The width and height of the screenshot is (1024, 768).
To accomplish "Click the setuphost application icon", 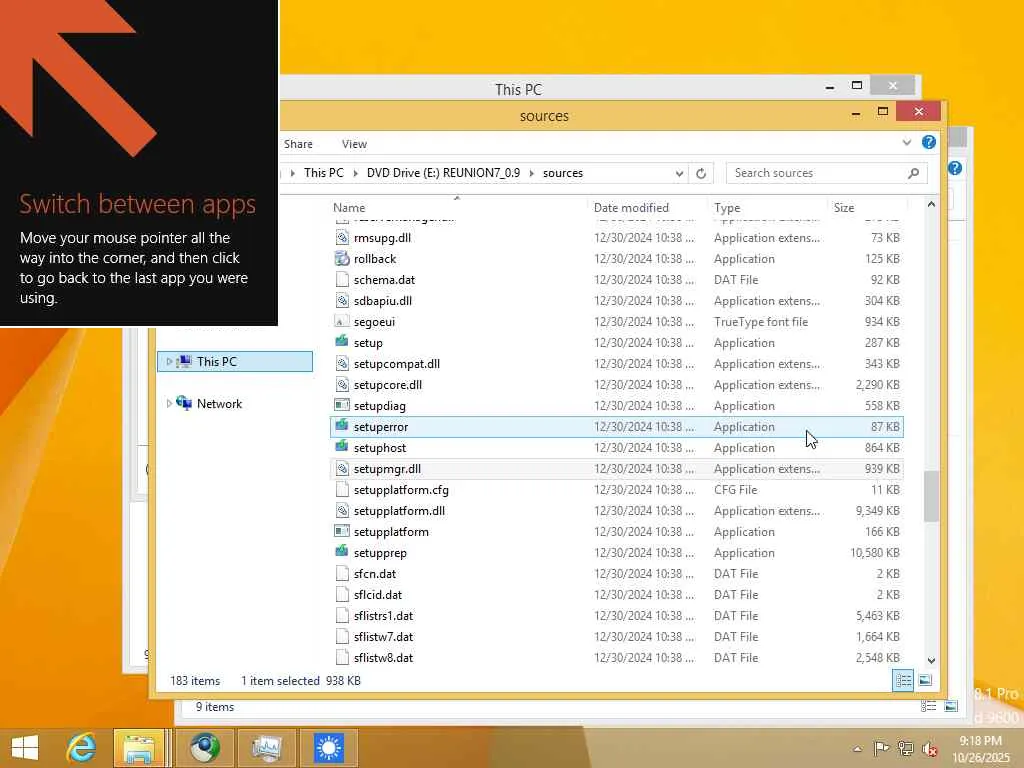I will (x=342, y=447).
